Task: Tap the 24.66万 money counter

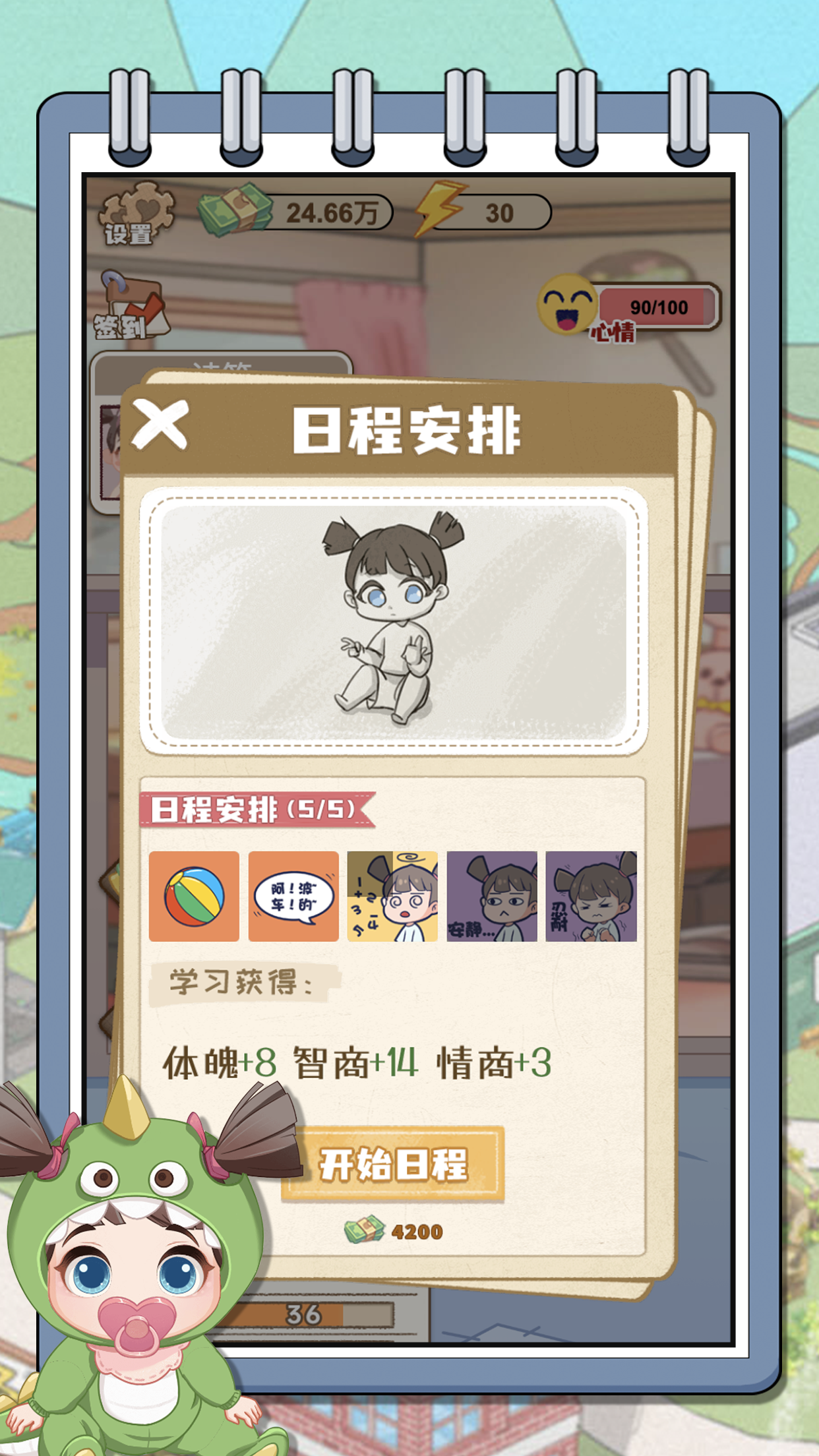Action: (x=330, y=213)
